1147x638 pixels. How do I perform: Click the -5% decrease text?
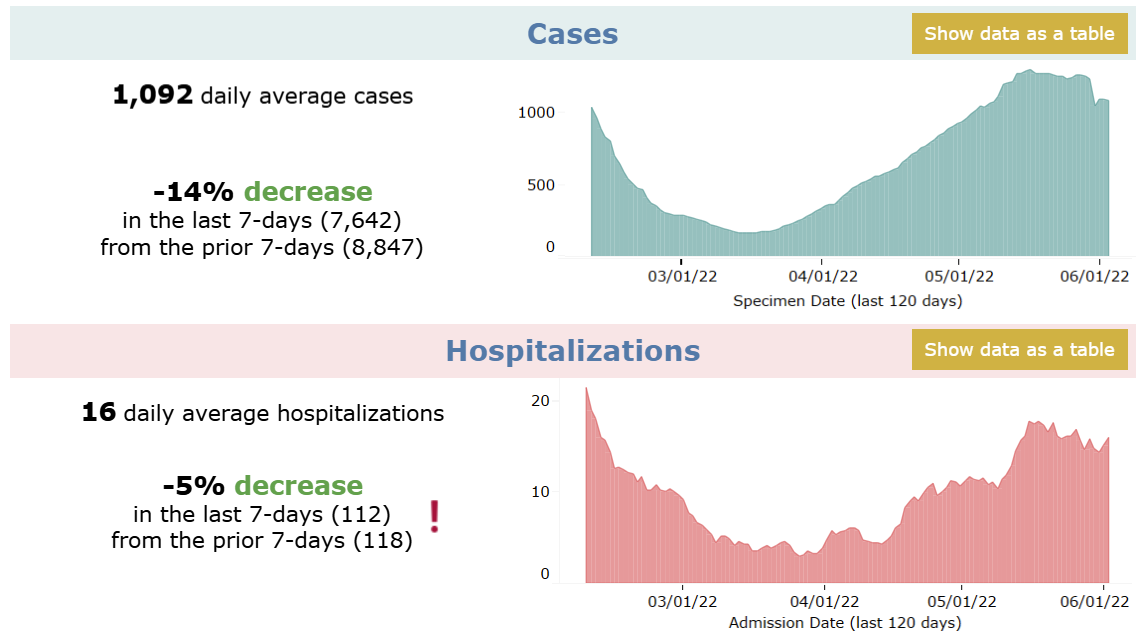point(264,486)
